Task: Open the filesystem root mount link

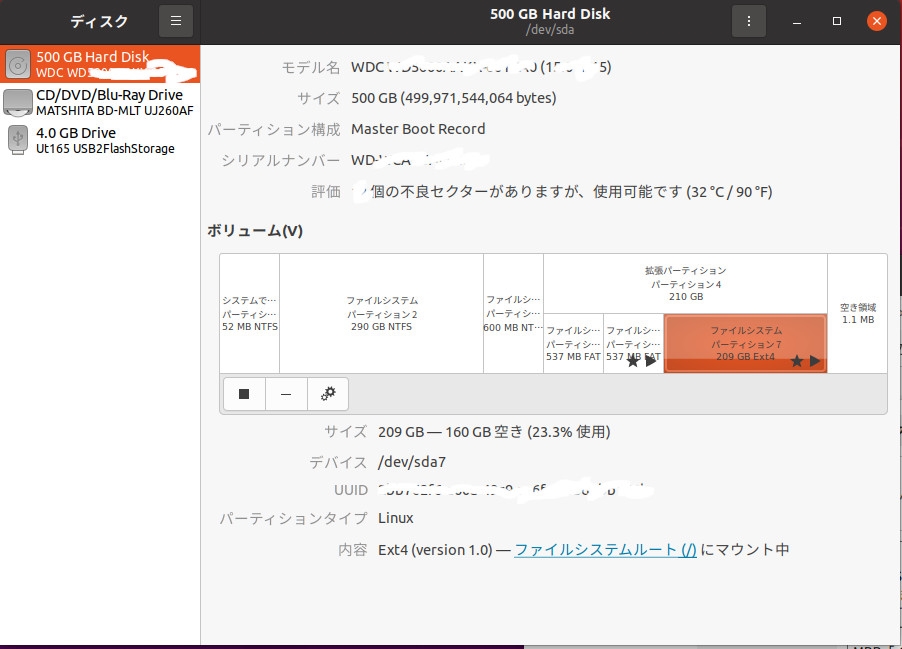Action: point(605,550)
